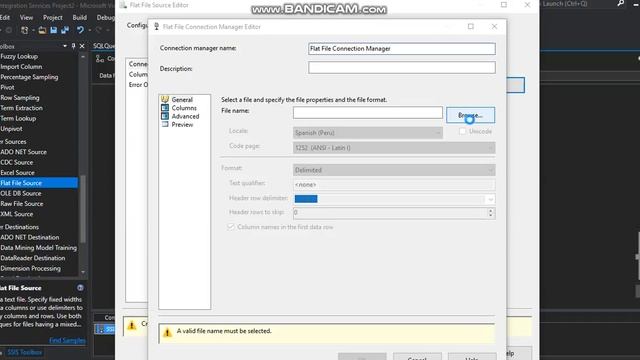This screenshot has height=360, width=640.
Task: Click the General page icon
Action: (x=165, y=99)
